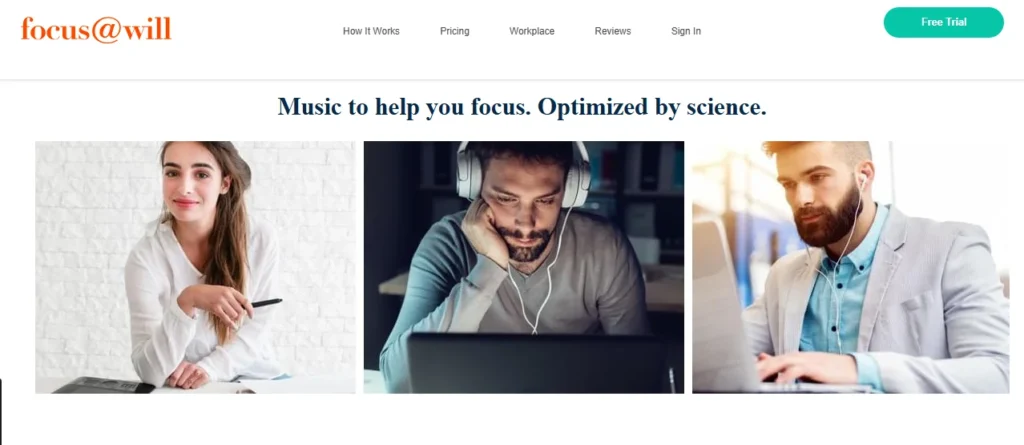Click the white earbud in the bearded man's ear
The height and width of the screenshot is (445, 1024).
point(863,179)
